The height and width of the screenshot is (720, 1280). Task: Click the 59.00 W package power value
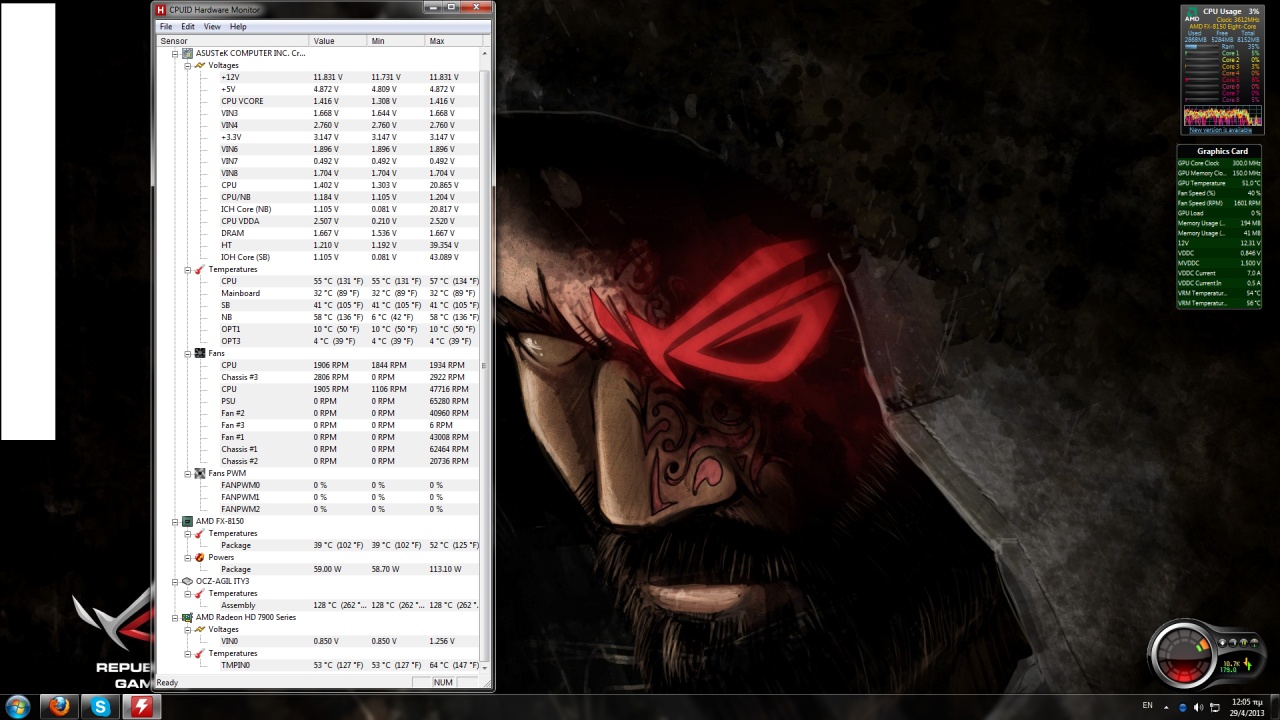click(x=327, y=569)
